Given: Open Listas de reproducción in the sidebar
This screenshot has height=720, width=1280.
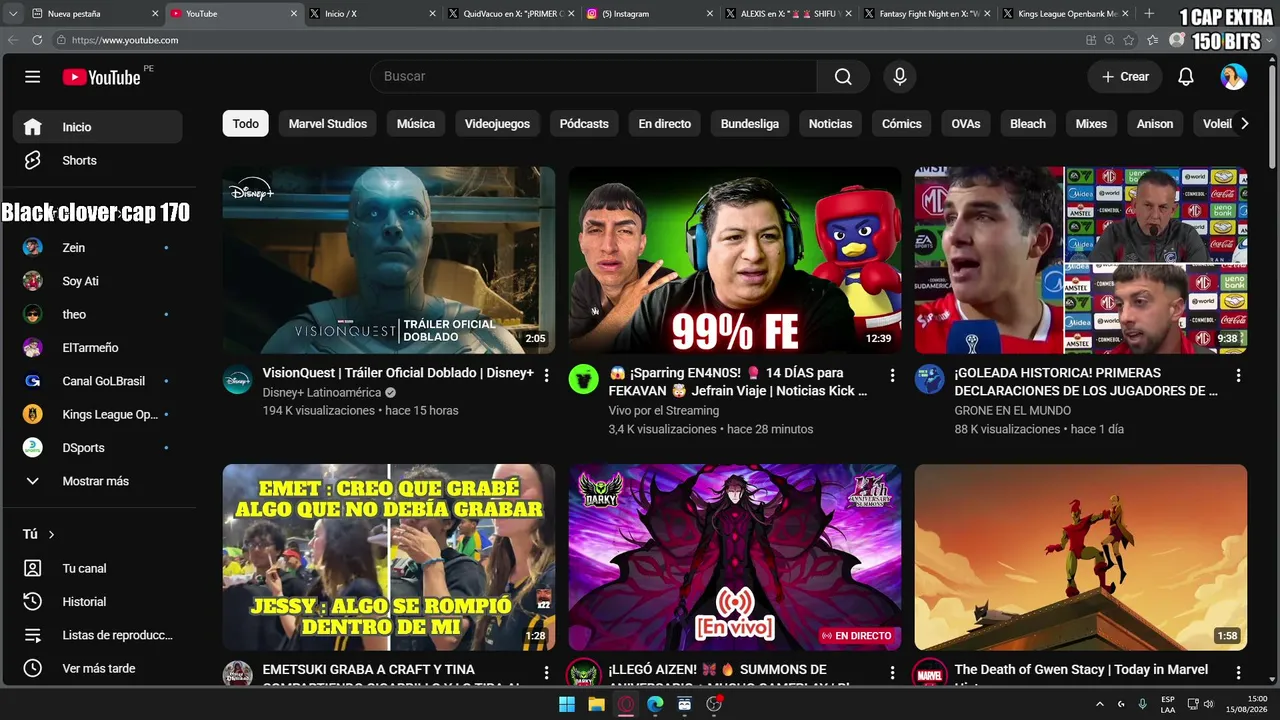Looking at the screenshot, I should pyautogui.click(x=98, y=635).
